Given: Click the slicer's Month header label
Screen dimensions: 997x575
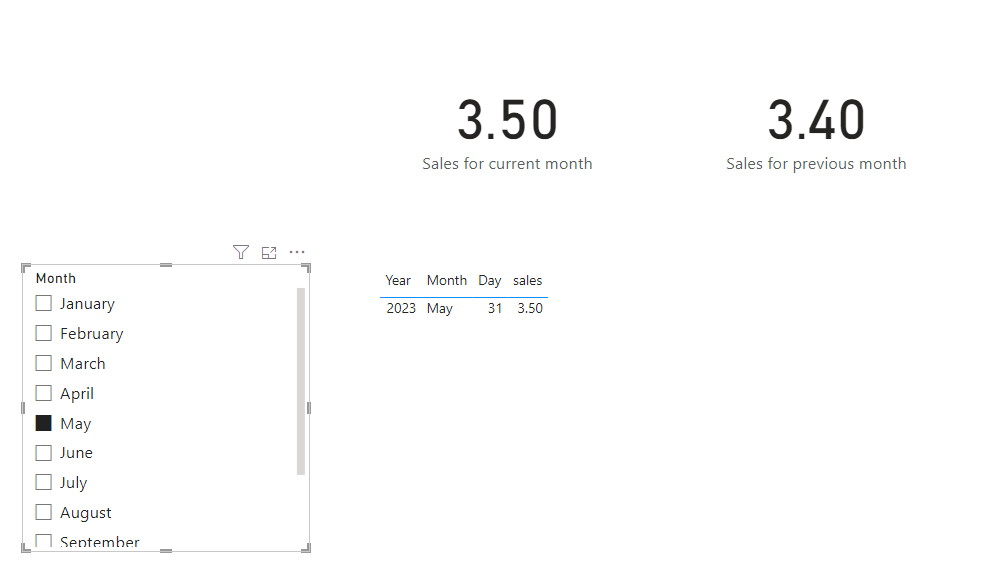Looking at the screenshot, I should coord(56,279).
